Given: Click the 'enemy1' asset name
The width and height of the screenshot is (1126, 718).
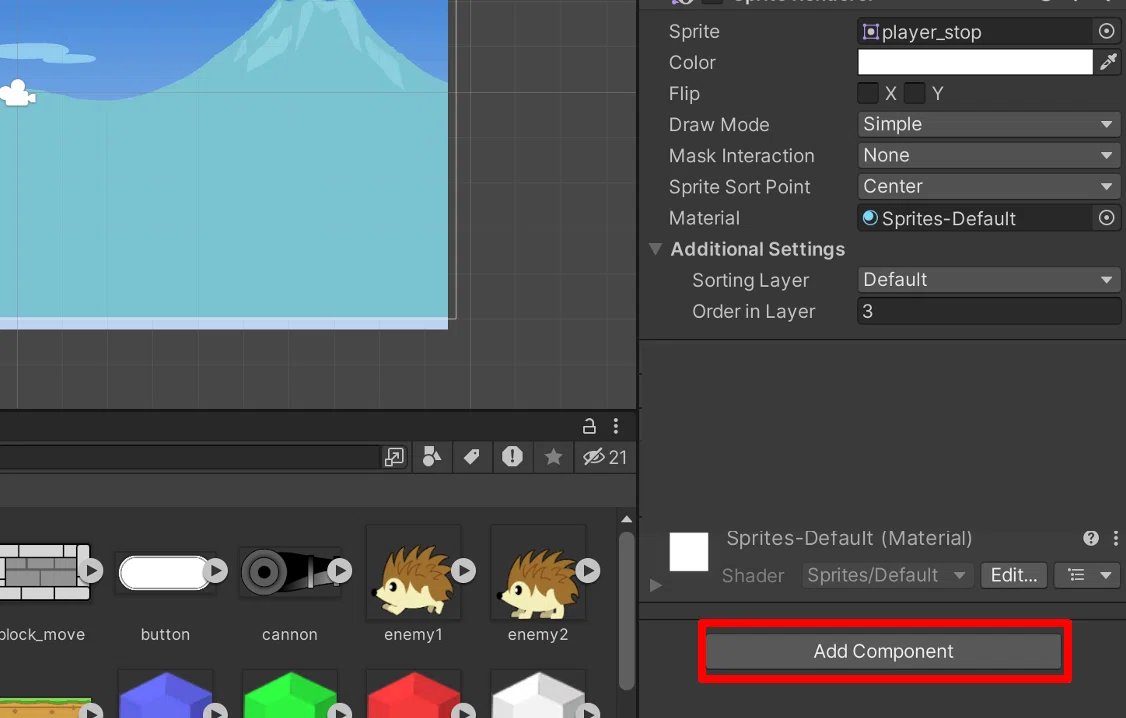Looking at the screenshot, I should click(x=414, y=635).
